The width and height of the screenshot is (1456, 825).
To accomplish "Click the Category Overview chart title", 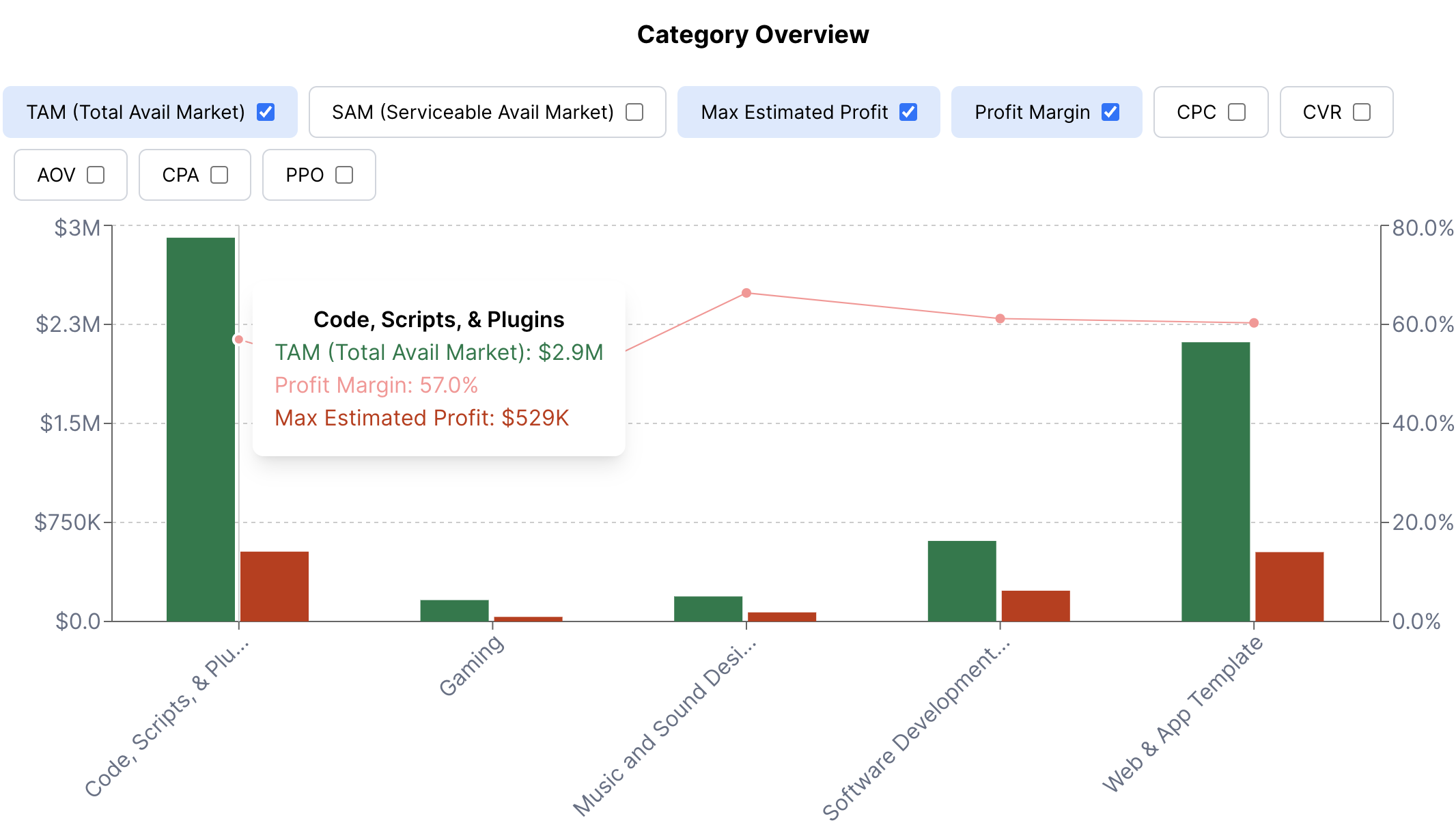I will [x=753, y=35].
